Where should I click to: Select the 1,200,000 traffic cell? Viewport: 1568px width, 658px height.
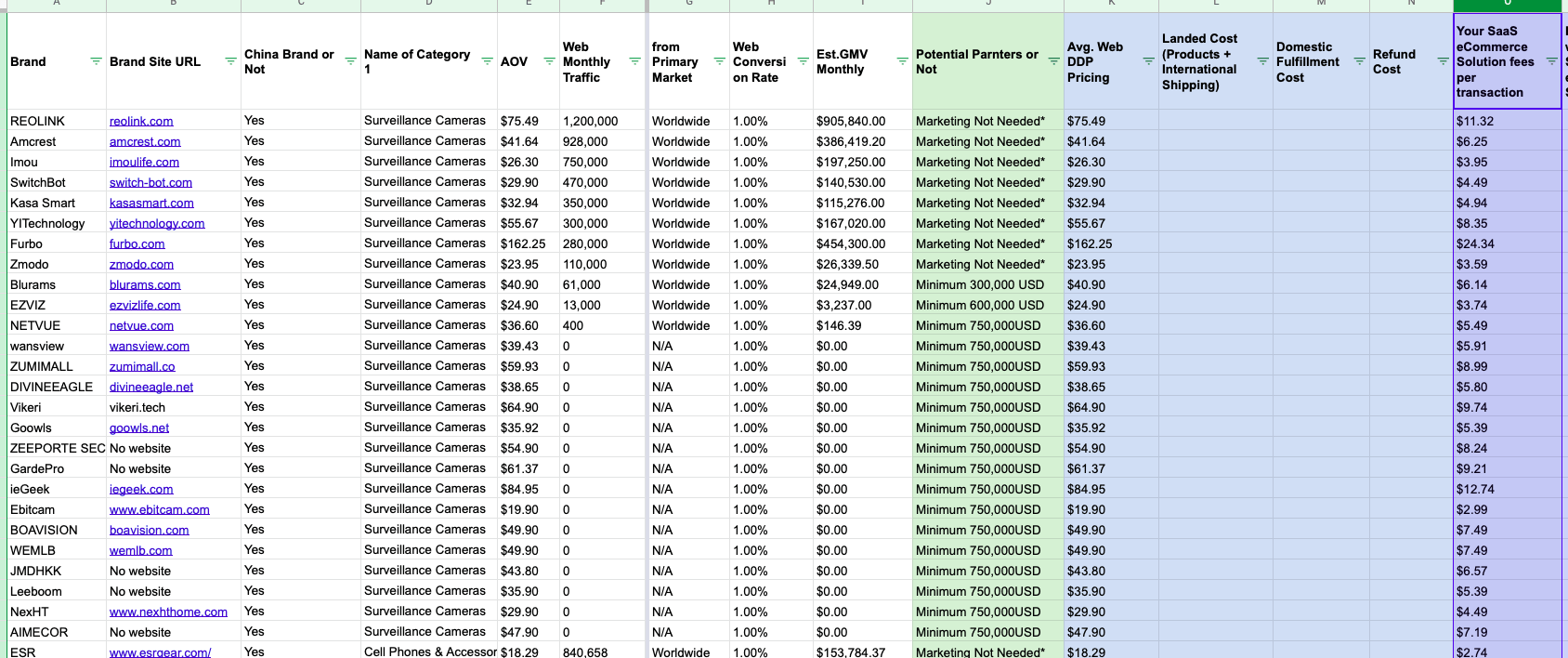[x=603, y=121]
